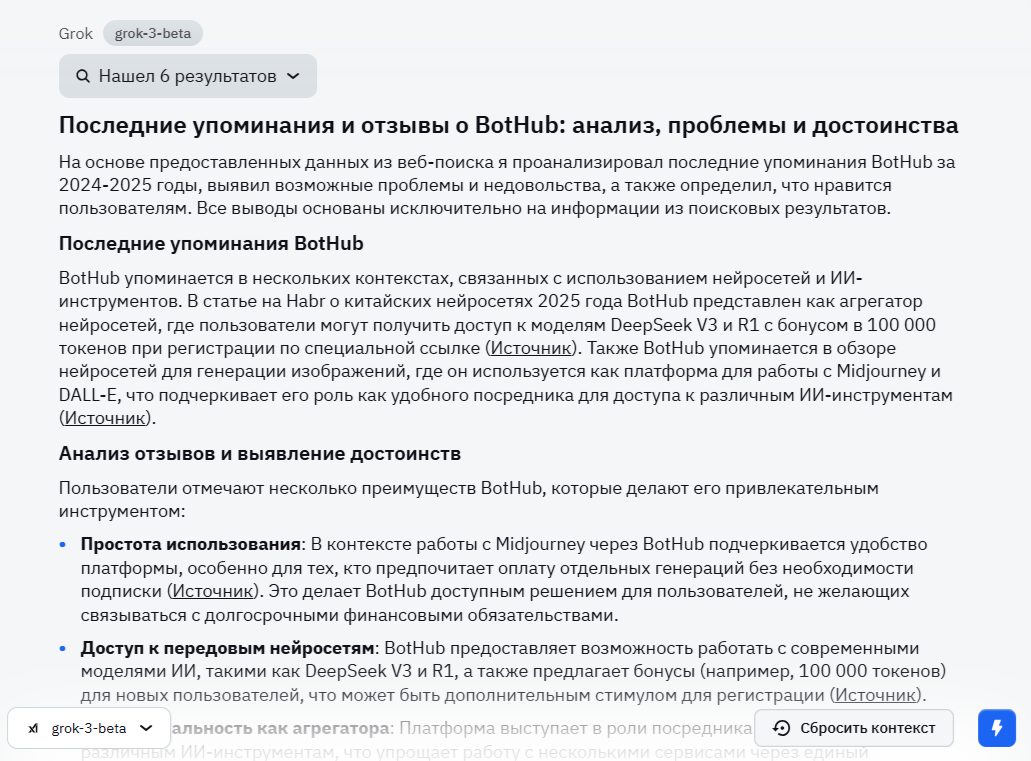
Task: Click the blue lightning bolt button
Action: pyautogui.click(x=996, y=728)
